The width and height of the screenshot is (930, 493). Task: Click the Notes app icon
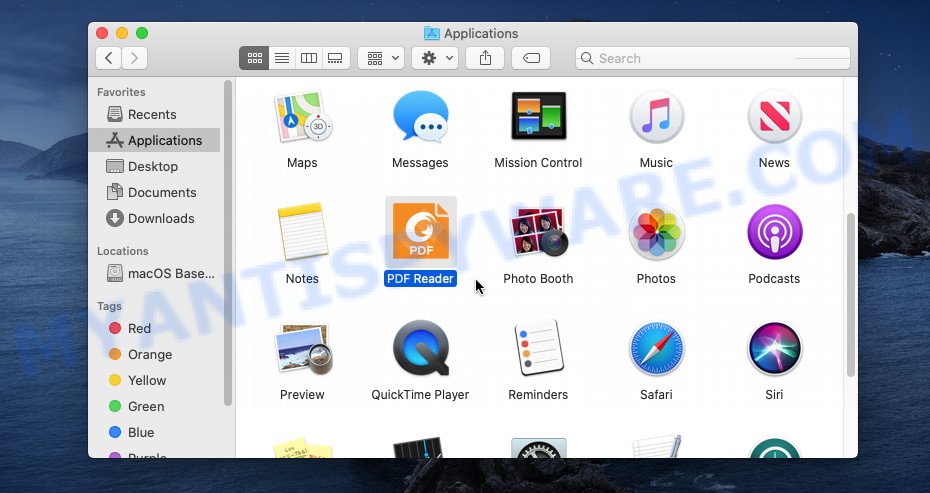(302, 232)
